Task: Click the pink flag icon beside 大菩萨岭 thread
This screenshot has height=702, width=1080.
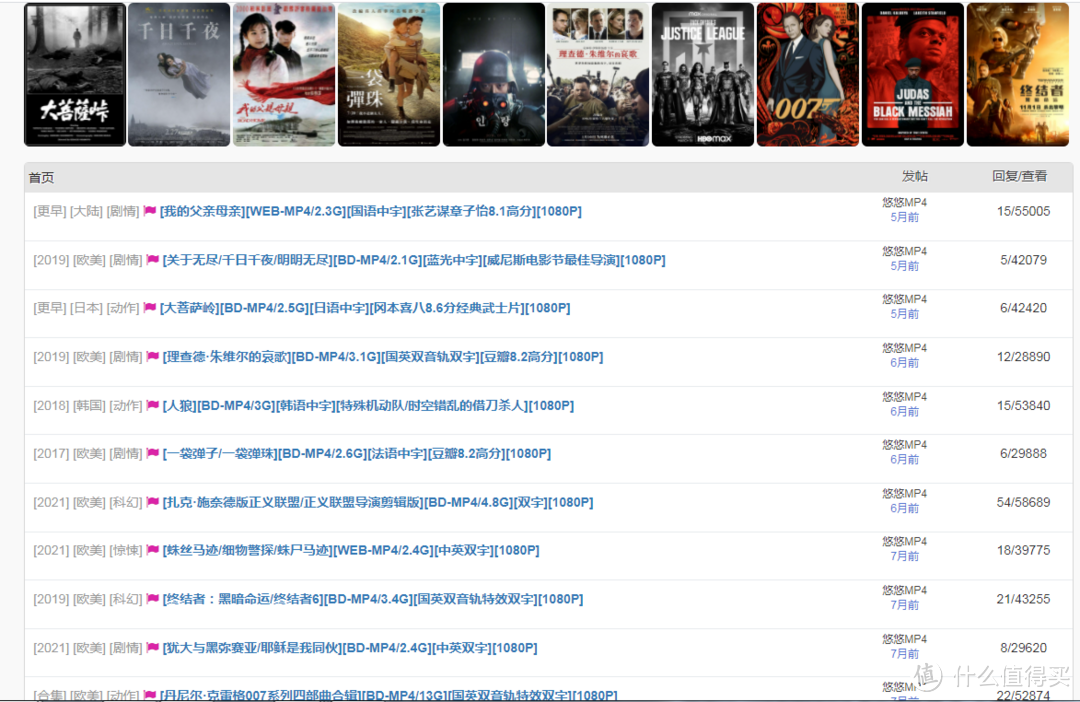Action: point(150,309)
